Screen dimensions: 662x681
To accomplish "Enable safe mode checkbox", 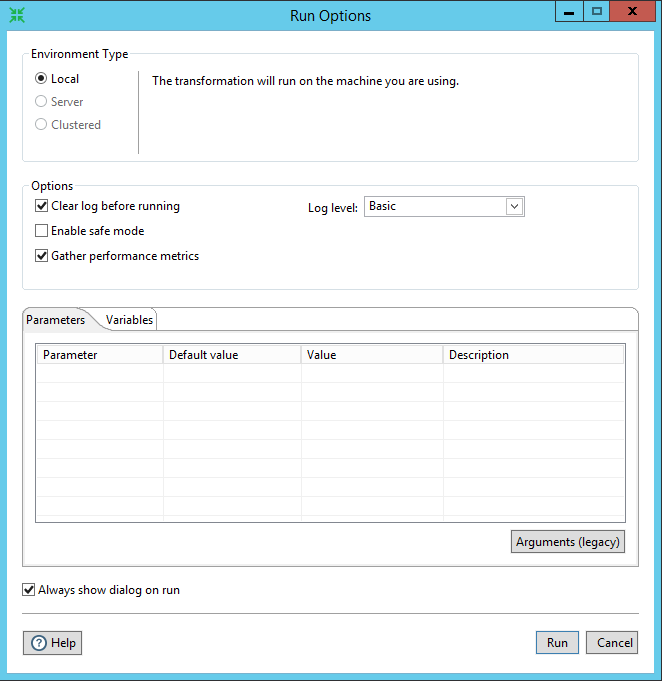I will [42, 231].
